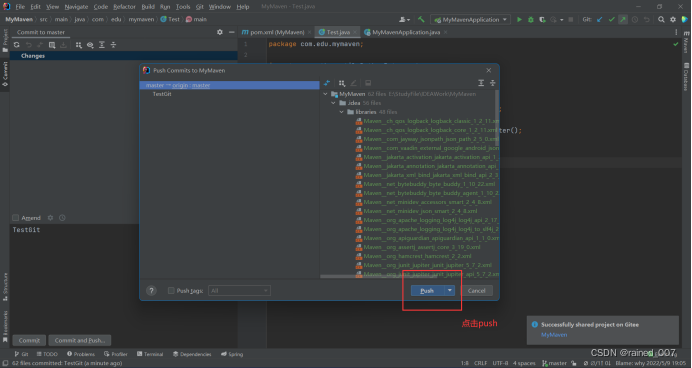Click the Commit button
Image resolution: width=692 pixels, height=368 pixels.
click(x=29, y=340)
